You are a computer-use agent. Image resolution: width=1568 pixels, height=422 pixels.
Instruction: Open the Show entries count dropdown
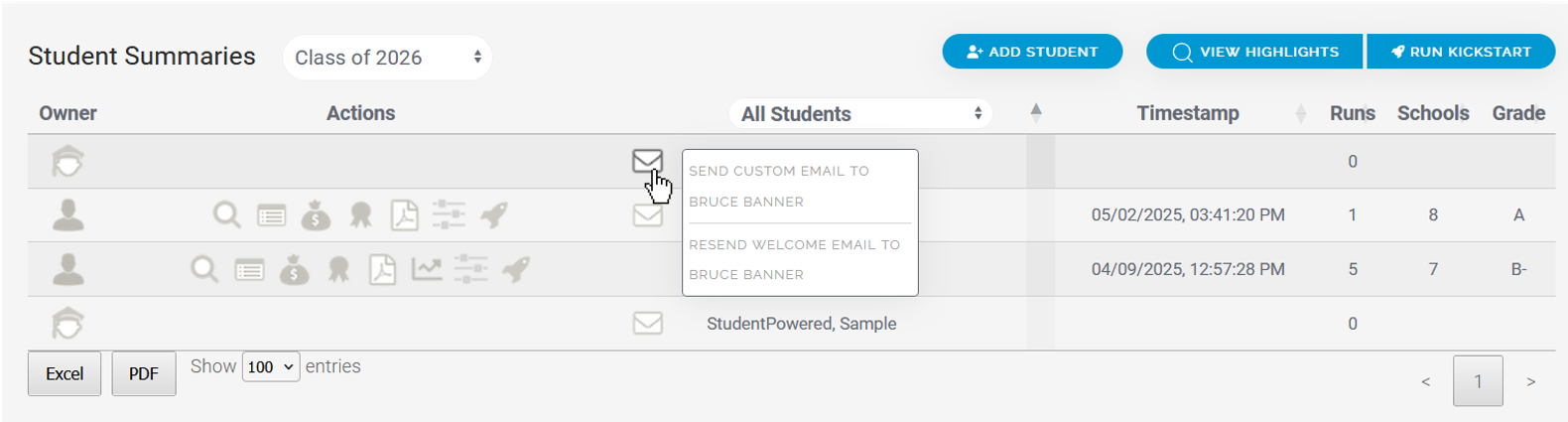click(x=271, y=366)
